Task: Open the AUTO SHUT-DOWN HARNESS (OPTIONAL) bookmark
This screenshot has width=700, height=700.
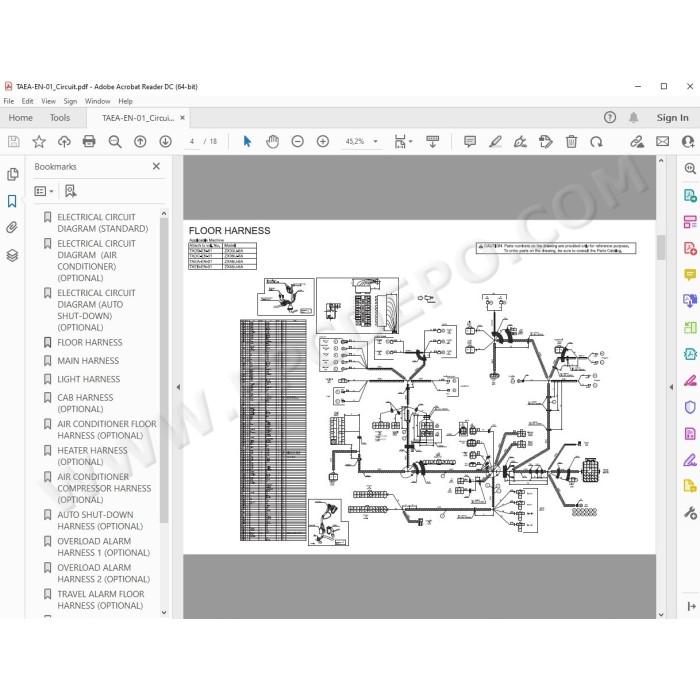Action: click(x=100, y=520)
